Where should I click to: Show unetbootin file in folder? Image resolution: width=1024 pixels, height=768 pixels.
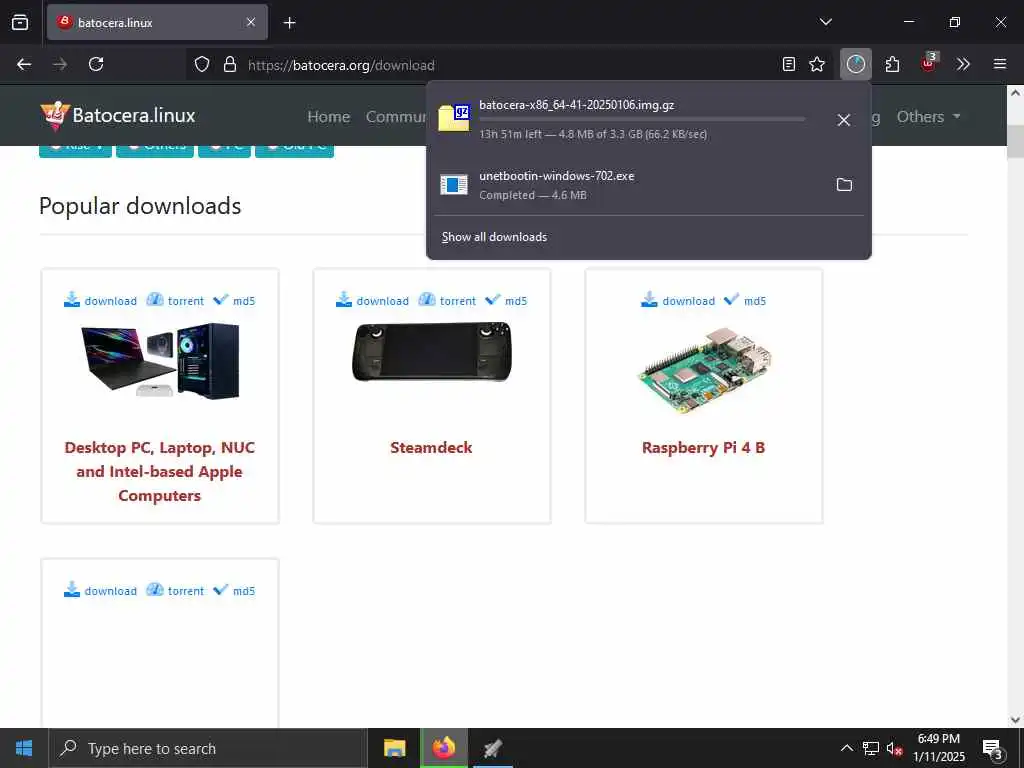(844, 185)
